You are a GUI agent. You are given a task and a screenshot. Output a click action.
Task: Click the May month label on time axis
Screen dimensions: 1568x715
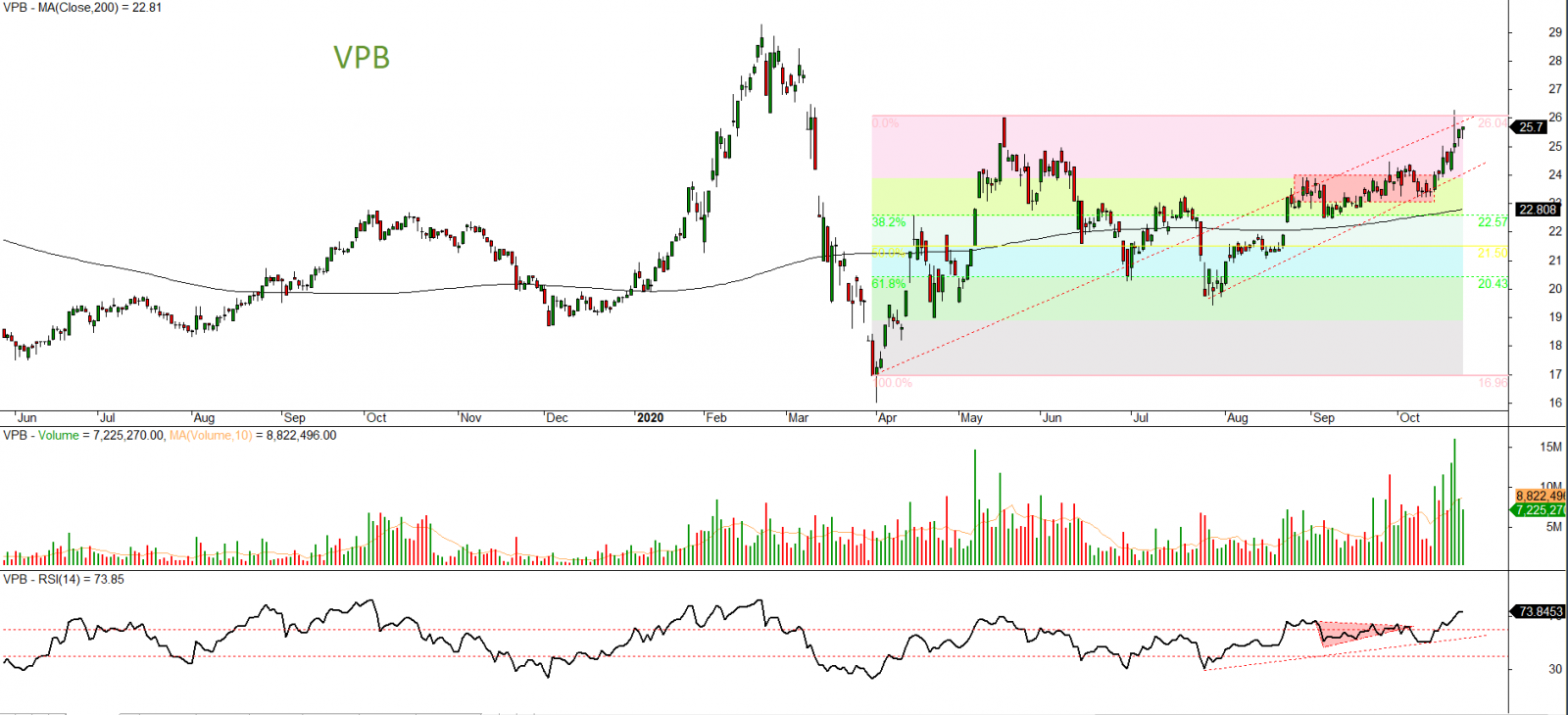tap(971, 418)
